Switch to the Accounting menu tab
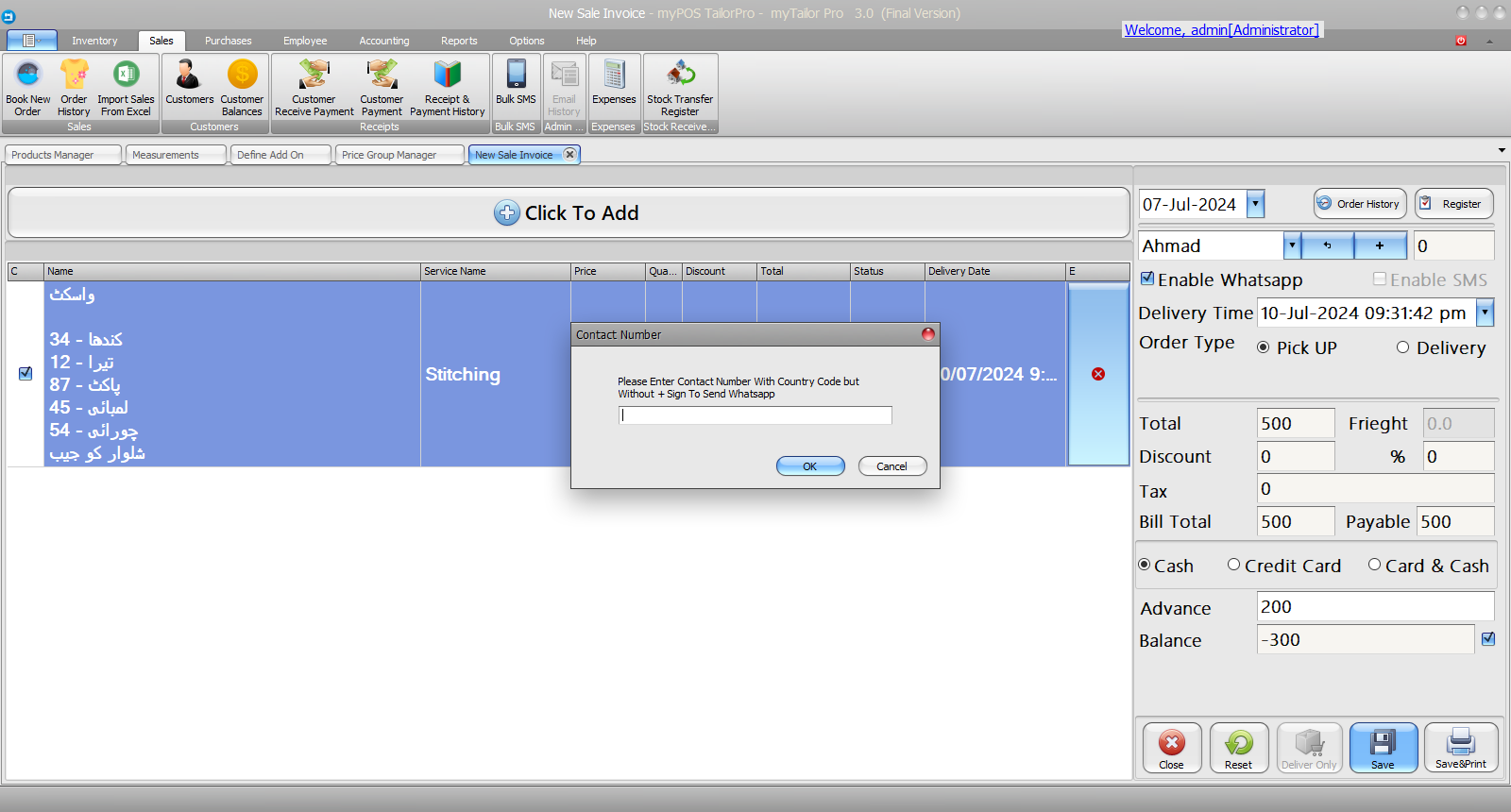Viewport: 1511px width, 812px height. point(383,41)
